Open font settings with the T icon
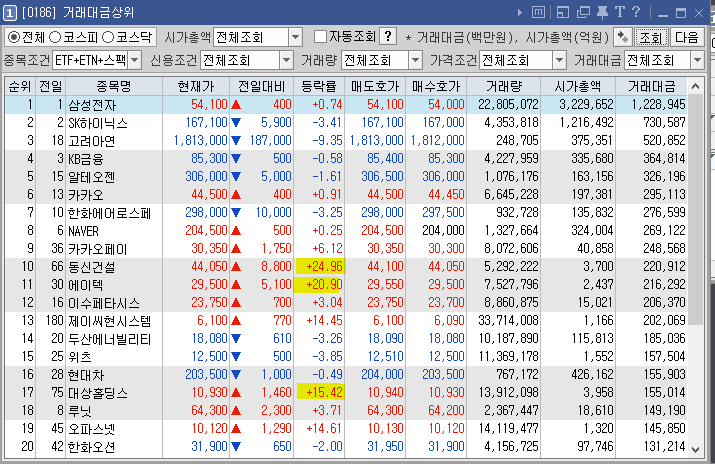 (620, 12)
